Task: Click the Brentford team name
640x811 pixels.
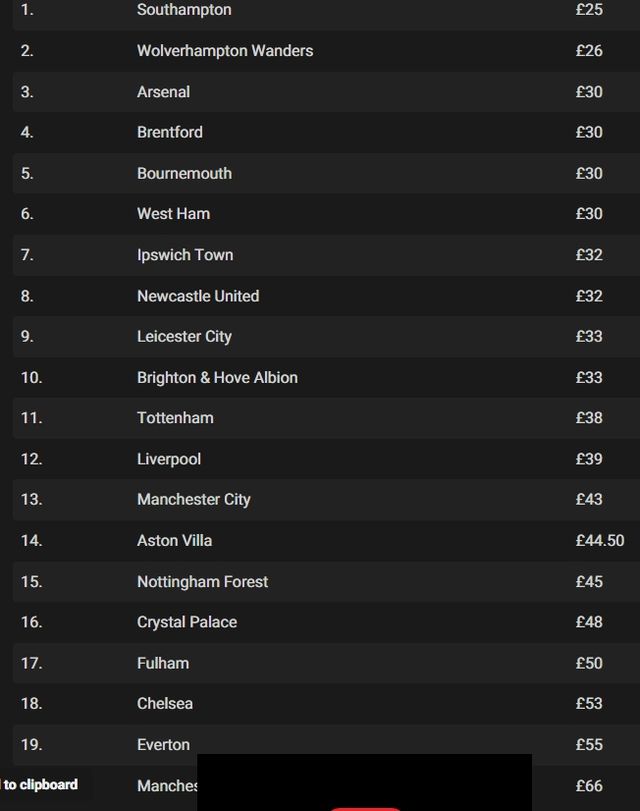Action: coord(170,132)
